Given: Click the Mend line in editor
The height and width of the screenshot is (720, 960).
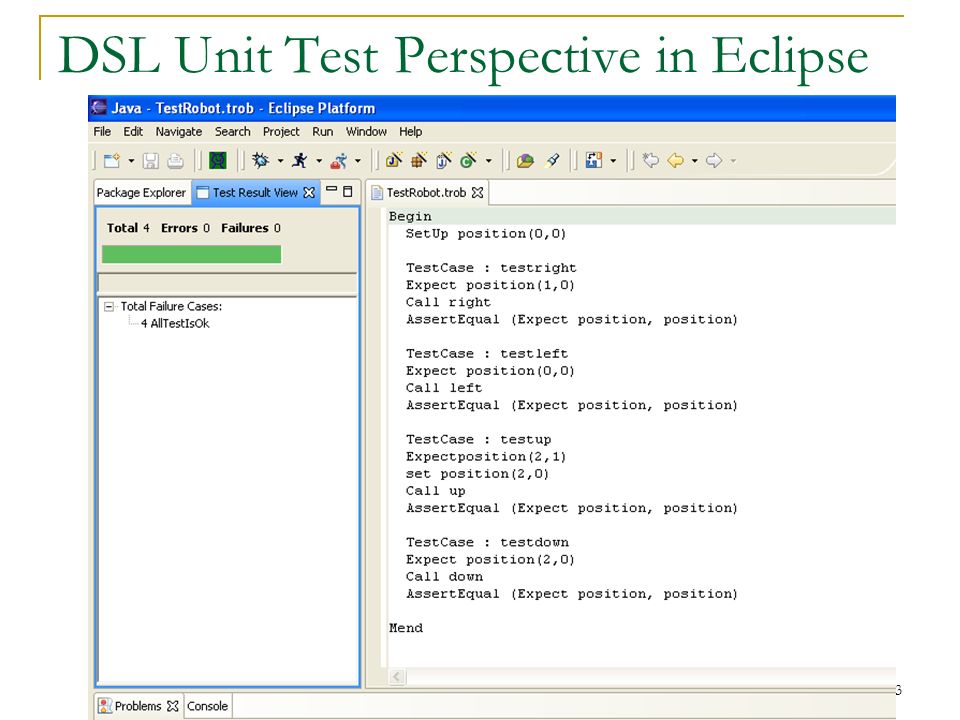Looking at the screenshot, I should click(406, 628).
